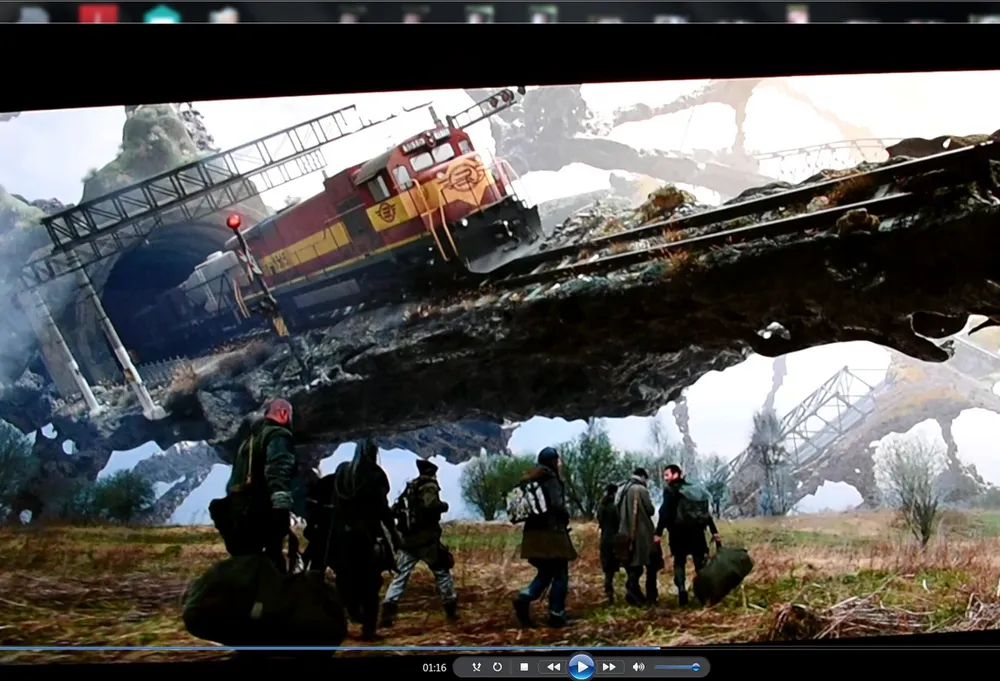
Task: Open the teal icon in the top bar
Action: coord(161,14)
